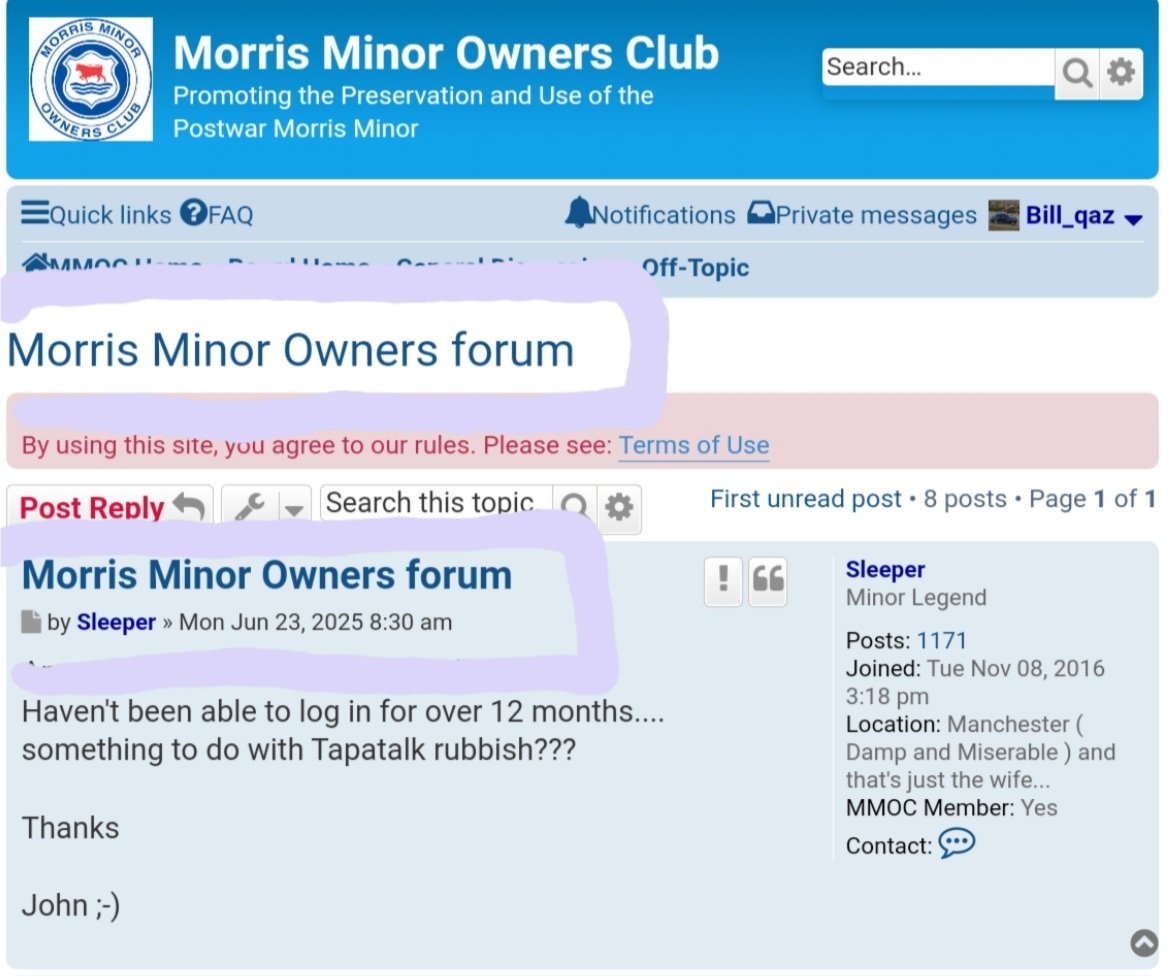Click the small post icon beside 'by Sleeper'
Screen dimensions: 1173x976
click(x=31, y=621)
